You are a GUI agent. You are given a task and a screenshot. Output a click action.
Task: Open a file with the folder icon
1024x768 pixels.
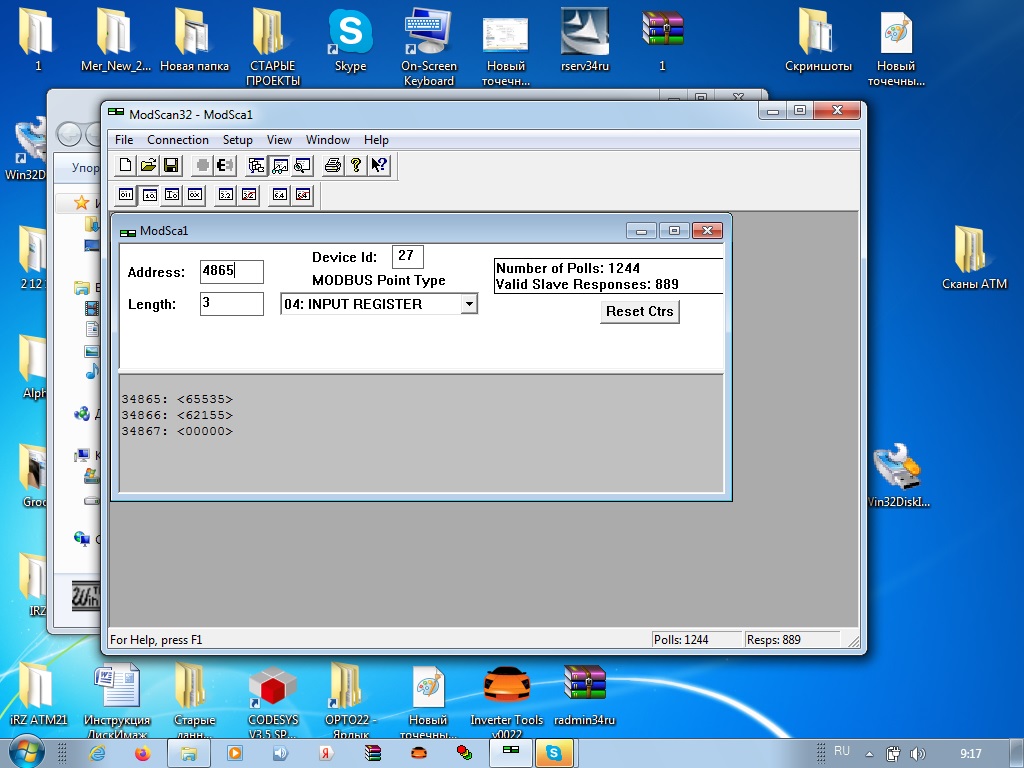click(x=148, y=165)
